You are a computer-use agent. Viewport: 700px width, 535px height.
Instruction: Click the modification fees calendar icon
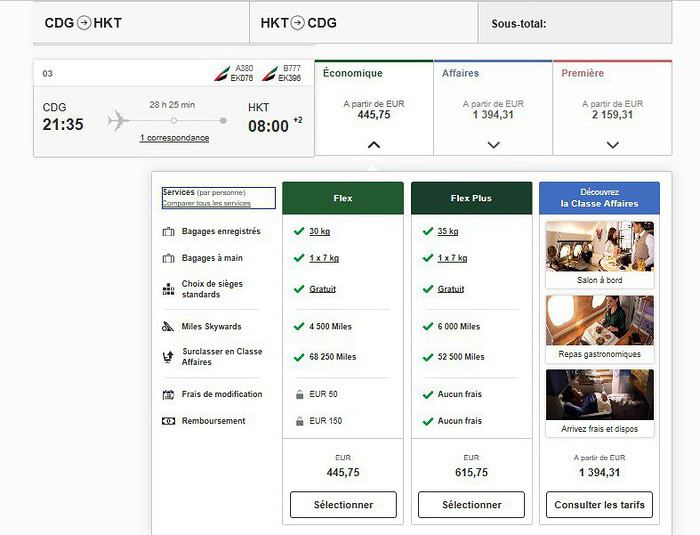[x=168, y=394]
